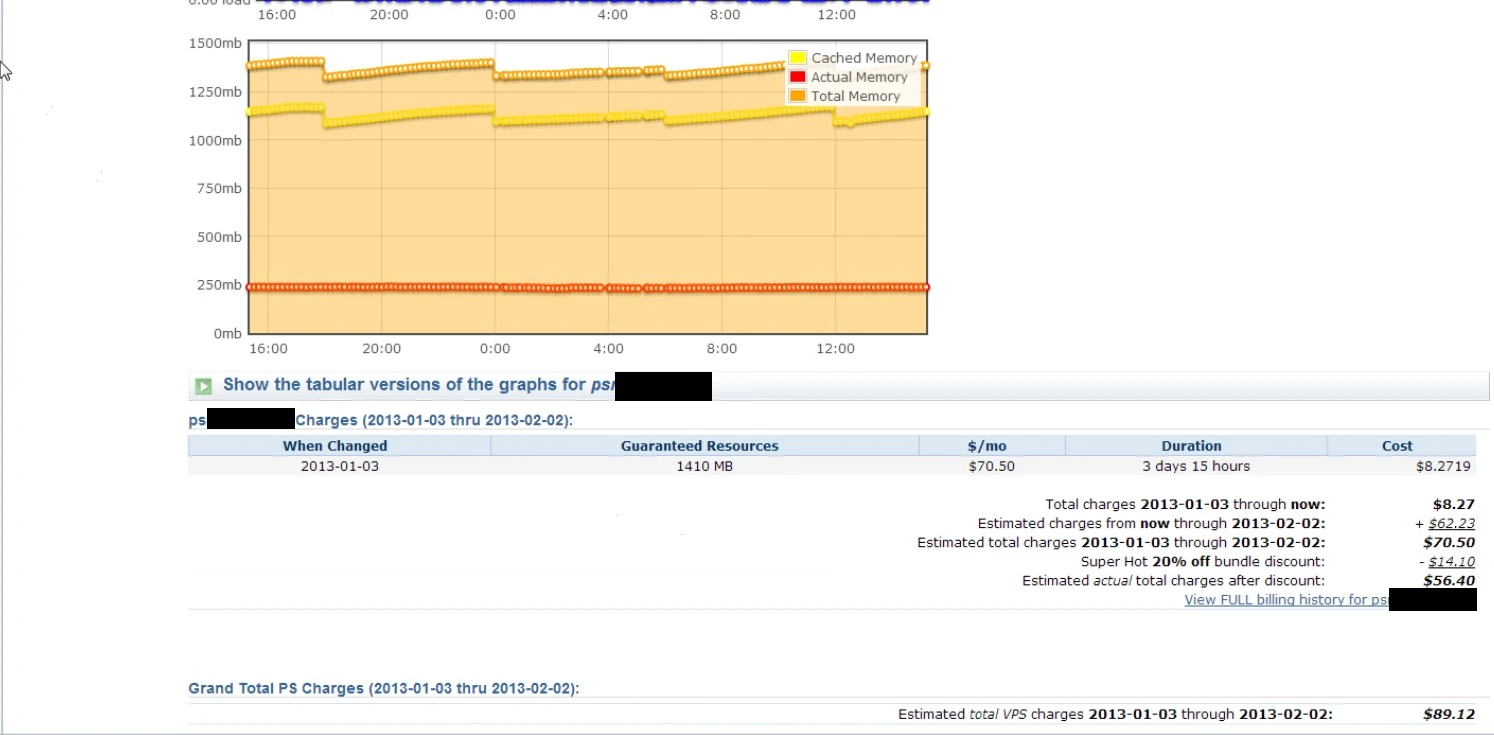Click the red Actual Memory line in the graph
This screenshot has width=1494, height=735.
click(588, 288)
